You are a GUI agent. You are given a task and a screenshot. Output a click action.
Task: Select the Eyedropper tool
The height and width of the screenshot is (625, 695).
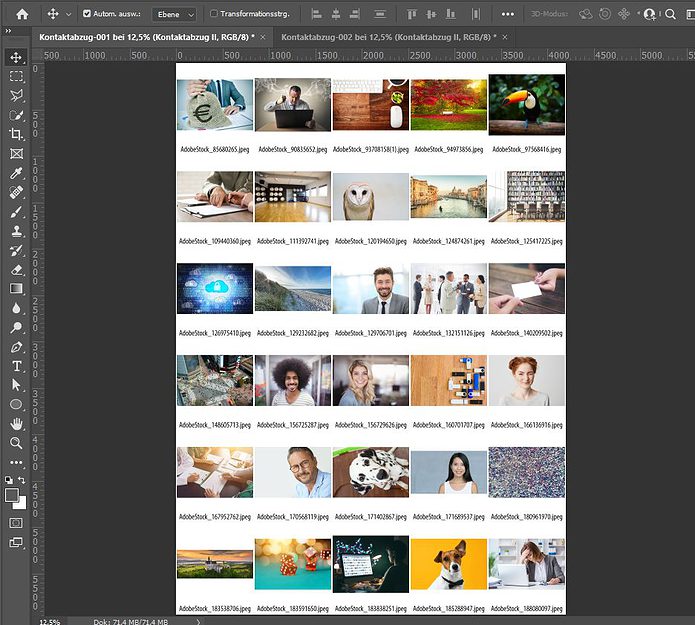pyautogui.click(x=16, y=173)
